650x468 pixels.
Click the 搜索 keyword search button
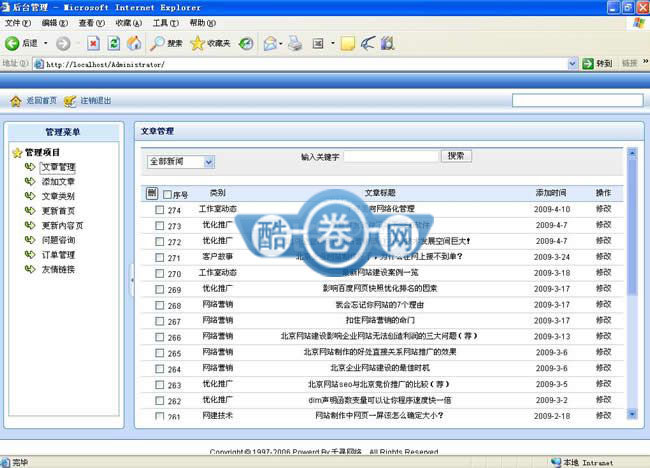pos(456,156)
